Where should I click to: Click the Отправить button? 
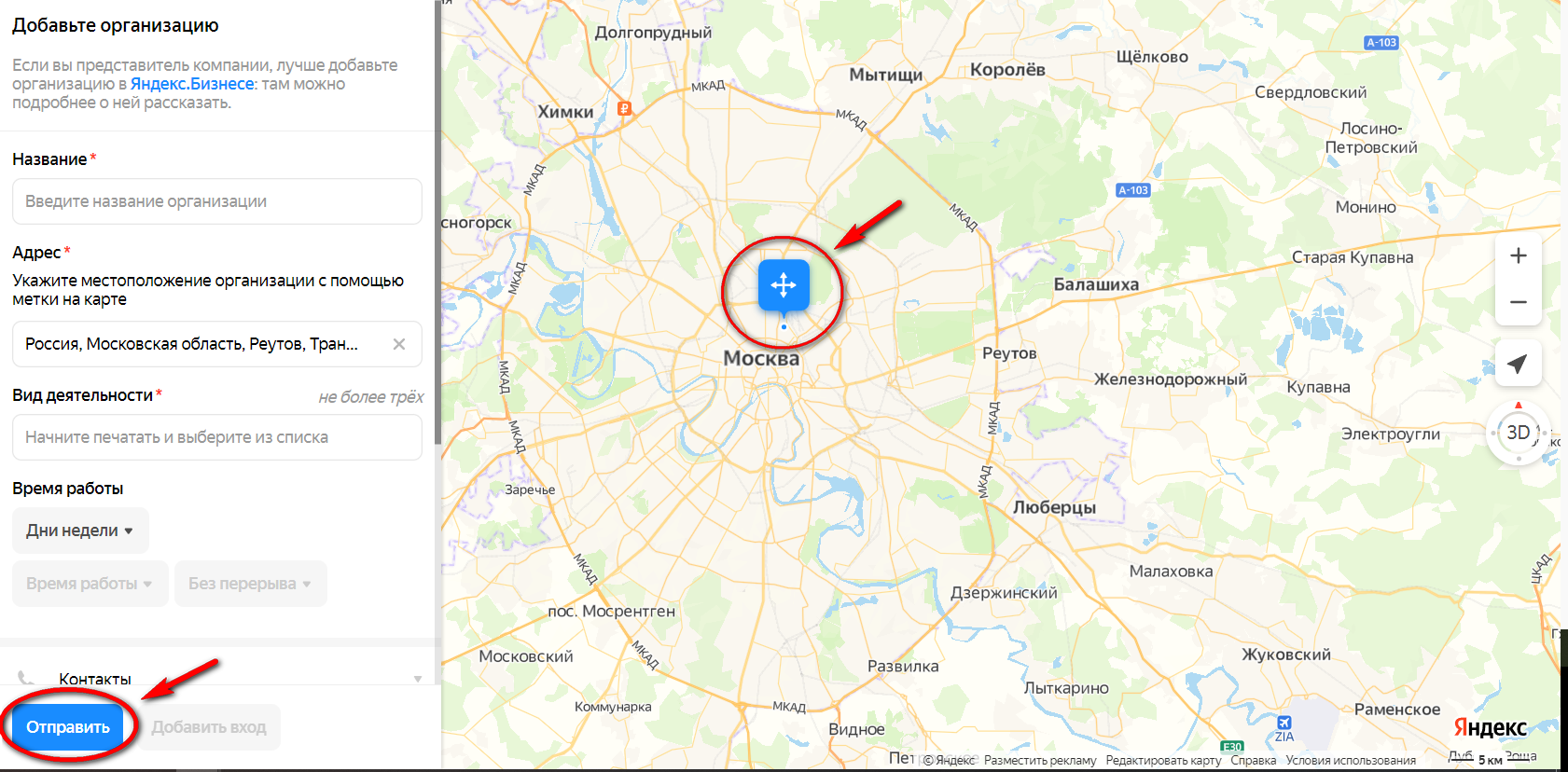(x=68, y=727)
